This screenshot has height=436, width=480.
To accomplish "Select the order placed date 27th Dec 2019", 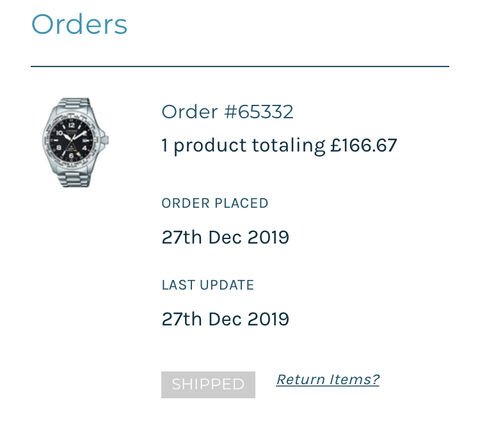I will coord(225,237).
